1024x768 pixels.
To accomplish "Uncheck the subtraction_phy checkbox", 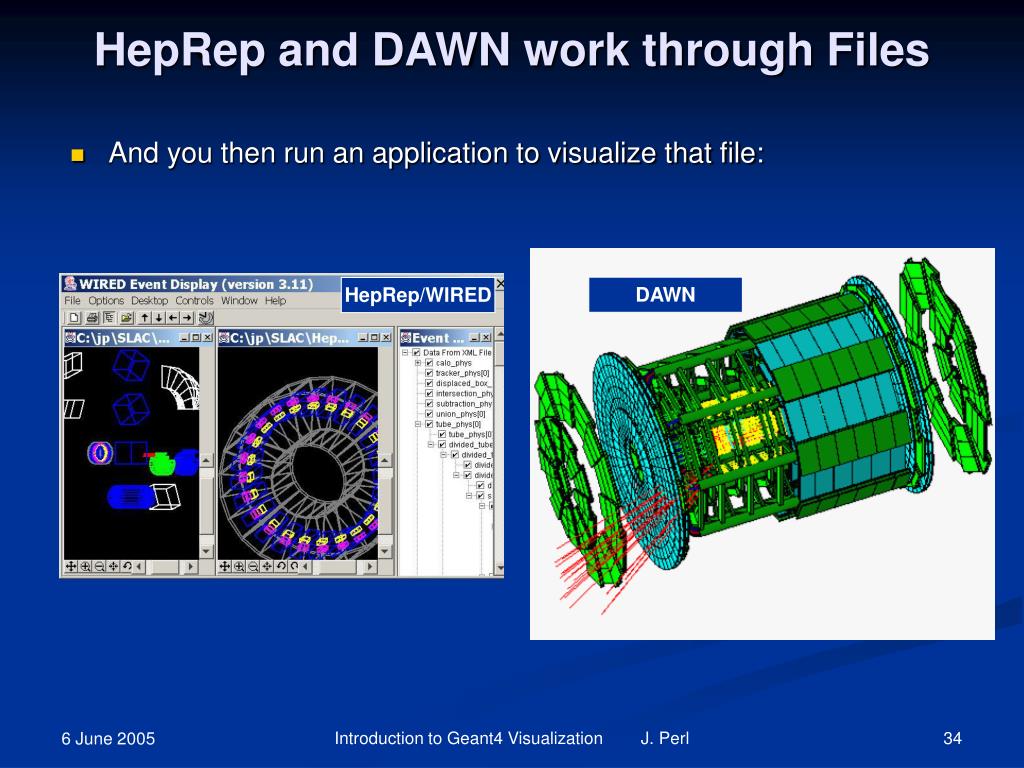I will (429, 404).
